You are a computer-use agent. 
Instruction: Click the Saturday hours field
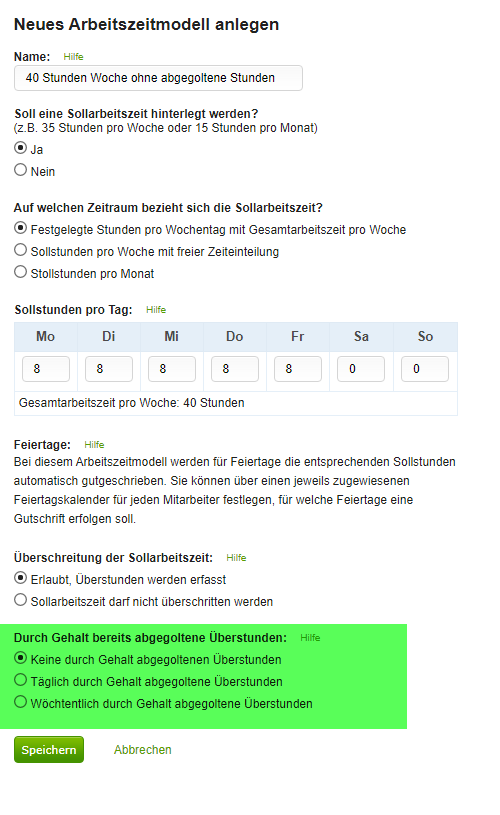coord(361,369)
